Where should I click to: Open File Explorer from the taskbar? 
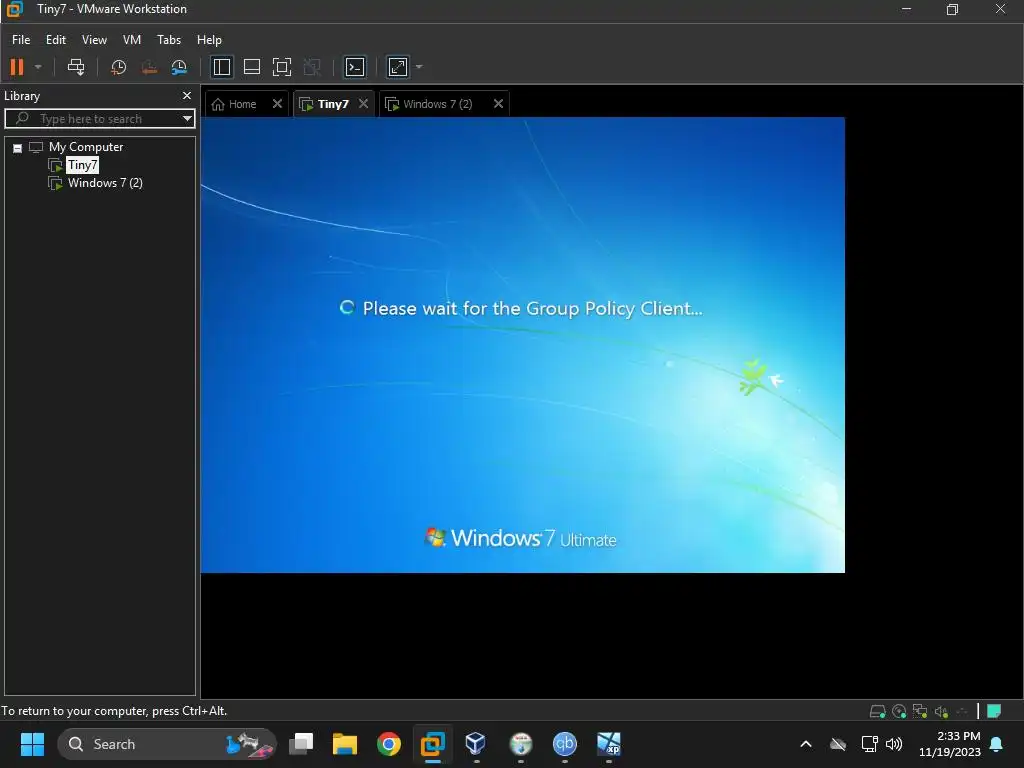(x=345, y=744)
